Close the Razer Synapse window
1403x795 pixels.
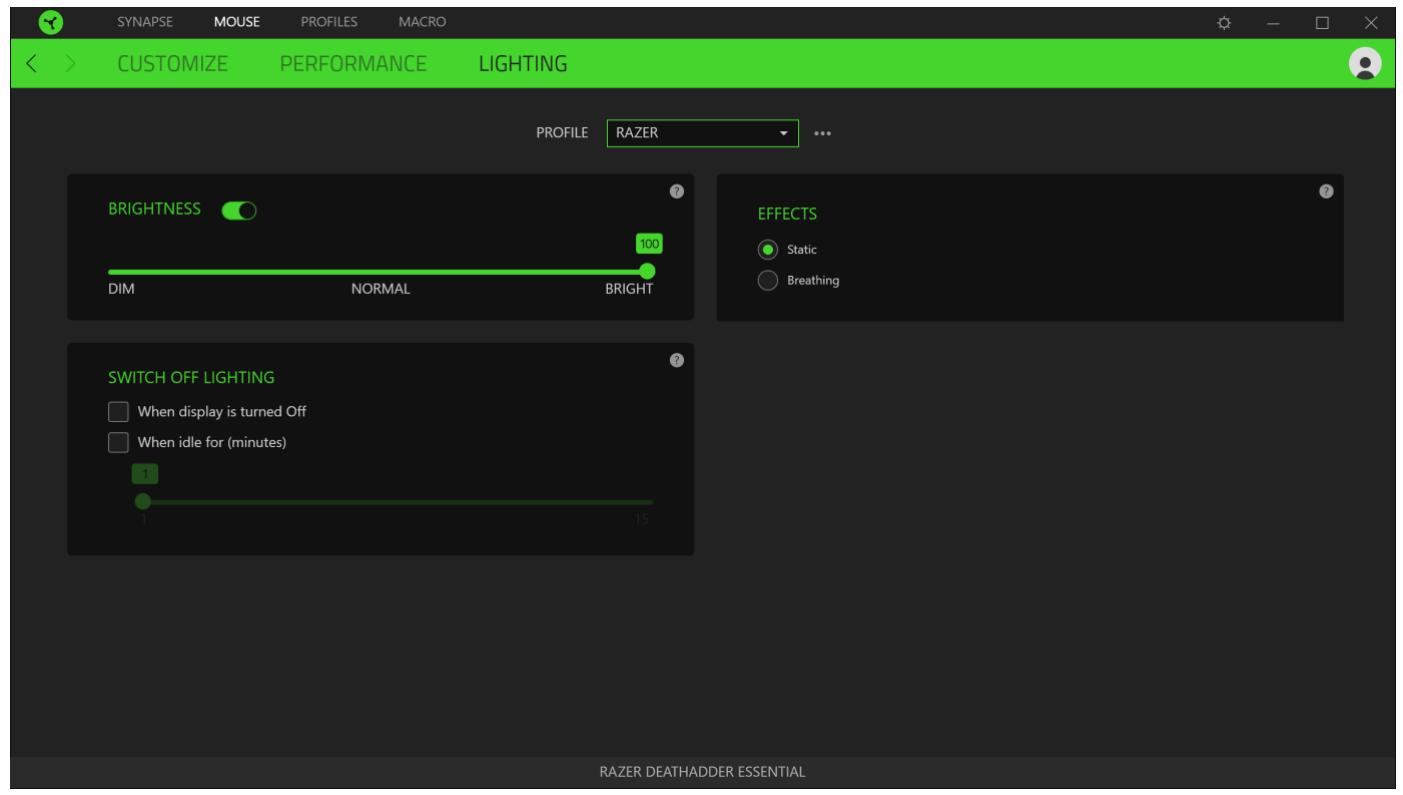click(x=1370, y=22)
